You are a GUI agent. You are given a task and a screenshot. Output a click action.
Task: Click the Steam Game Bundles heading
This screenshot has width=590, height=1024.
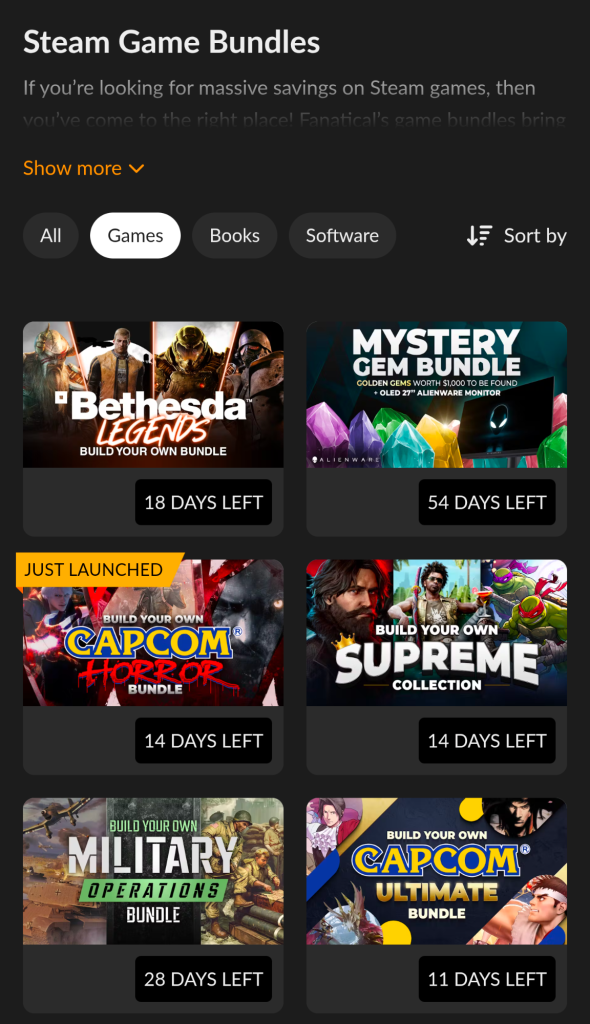172,42
